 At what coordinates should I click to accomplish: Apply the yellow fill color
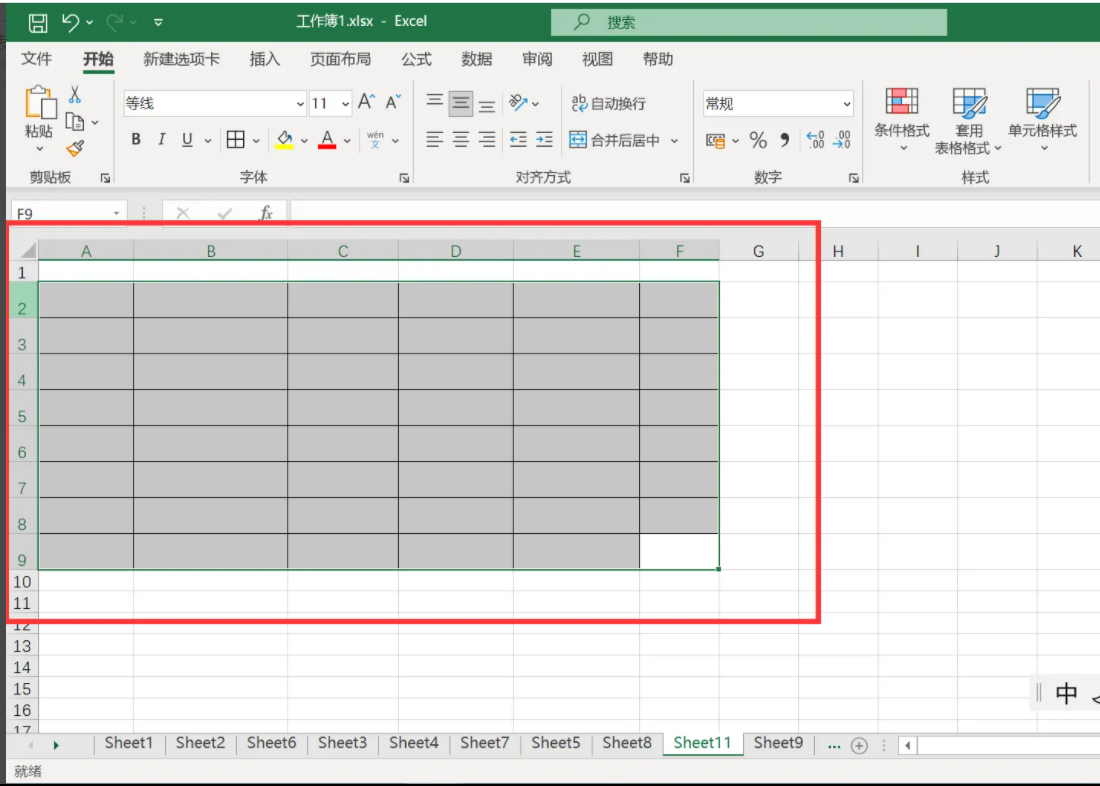(285, 140)
